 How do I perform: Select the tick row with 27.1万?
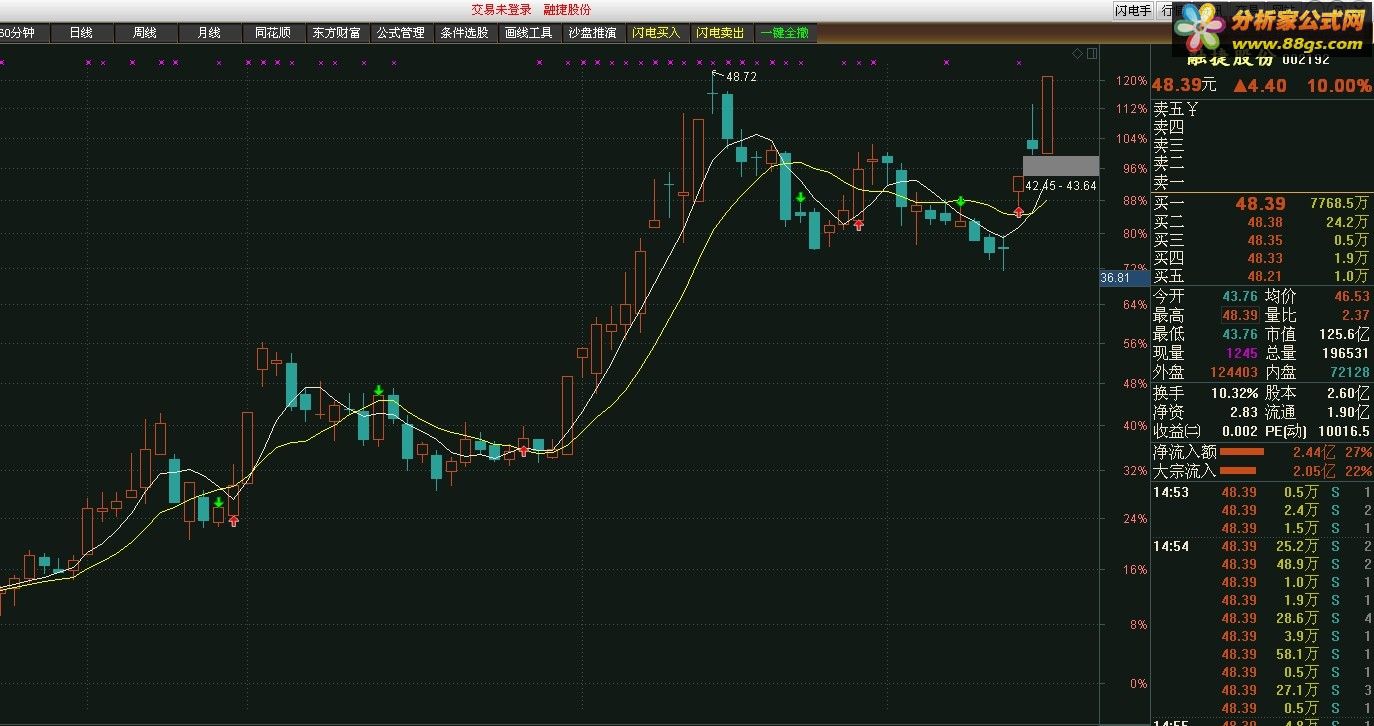tap(1262, 690)
